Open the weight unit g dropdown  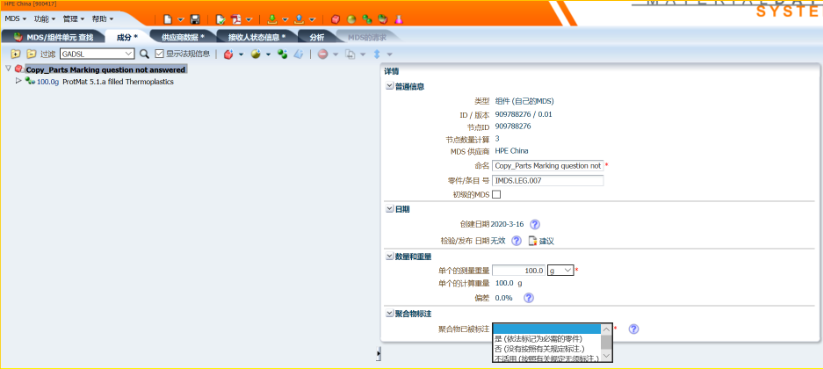tap(567, 270)
